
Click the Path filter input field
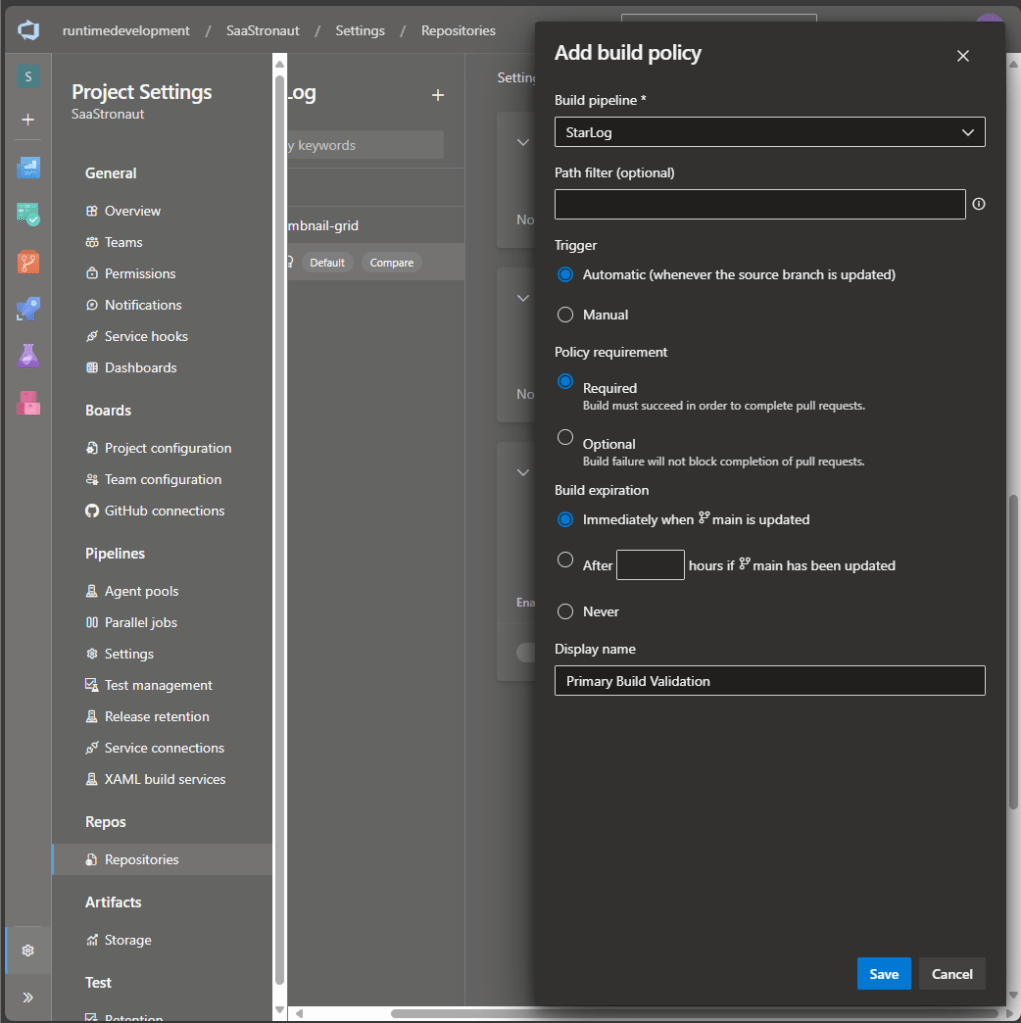coord(759,204)
